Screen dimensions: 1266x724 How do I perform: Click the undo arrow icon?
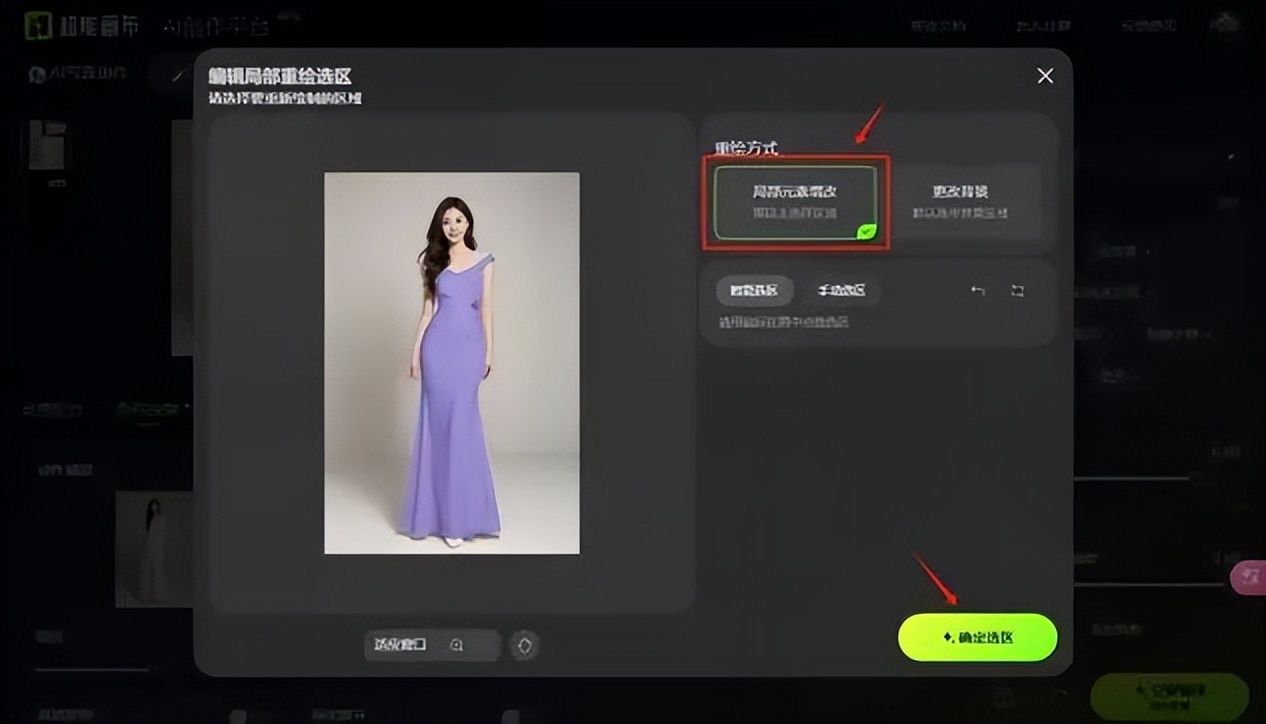978,291
